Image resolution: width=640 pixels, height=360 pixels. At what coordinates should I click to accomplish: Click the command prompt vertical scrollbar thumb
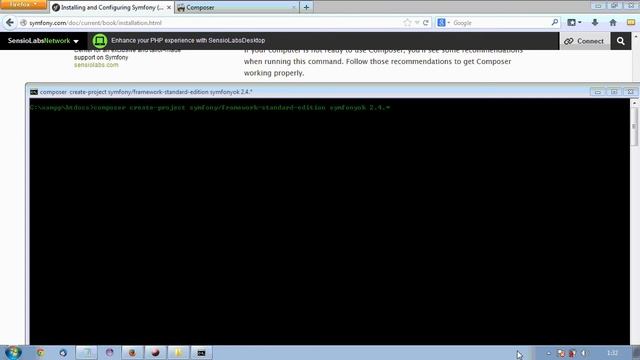coord(634,127)
